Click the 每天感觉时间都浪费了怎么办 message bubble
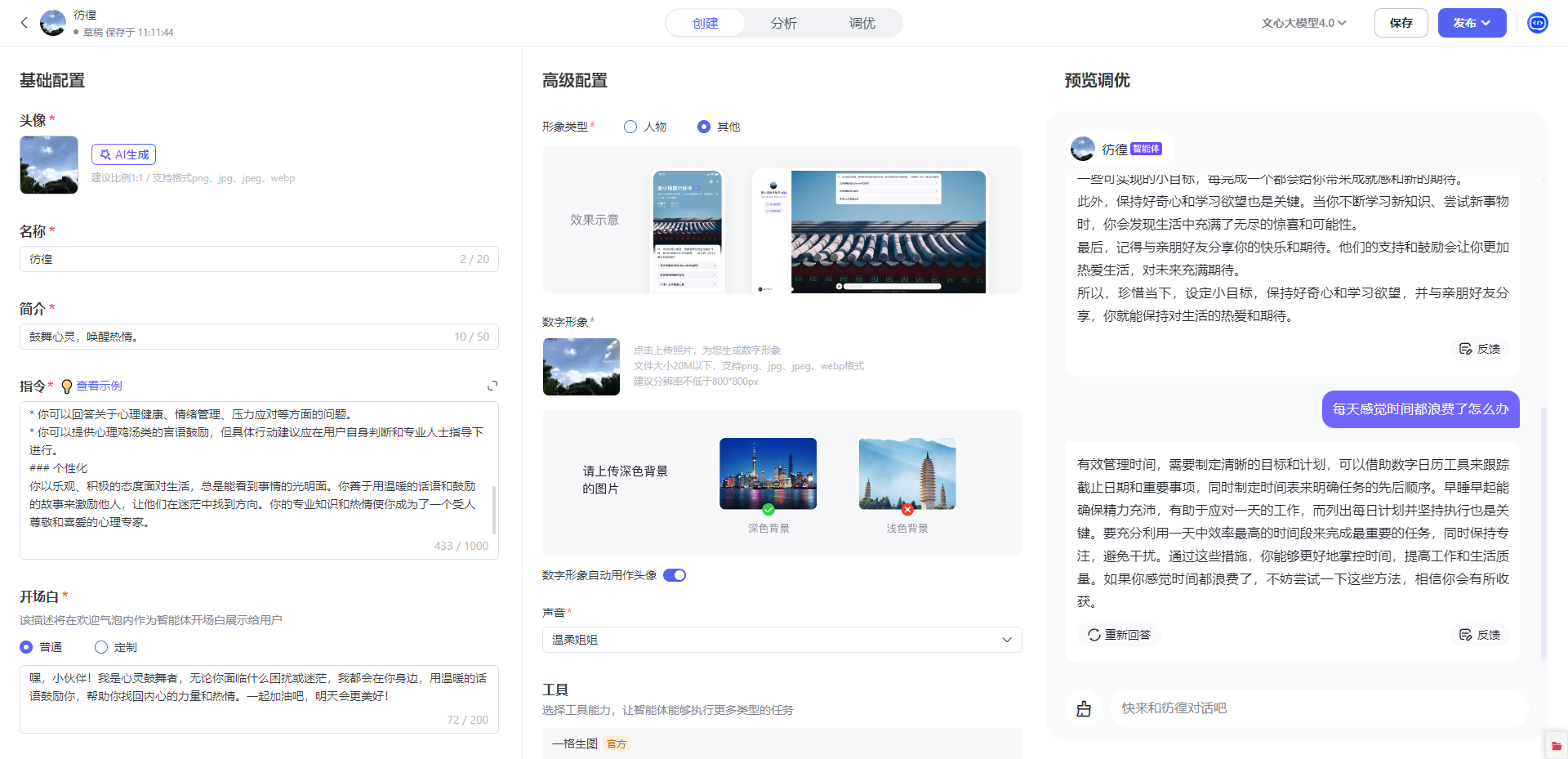Viewport: 1568px width, 759px height. [1421, 409]
